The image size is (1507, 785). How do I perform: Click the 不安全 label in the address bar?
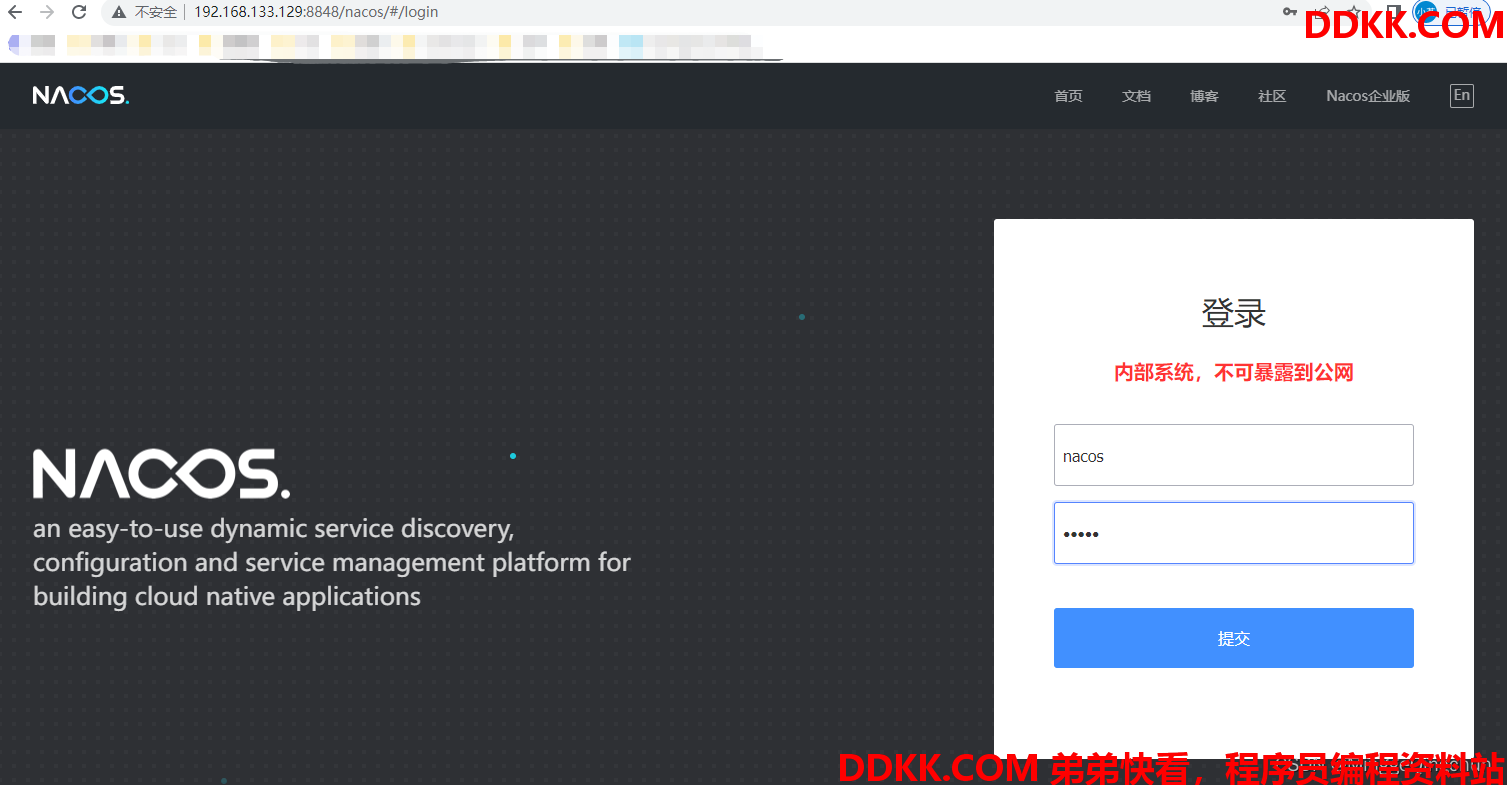pyautogui.click(x=156, y=12)
